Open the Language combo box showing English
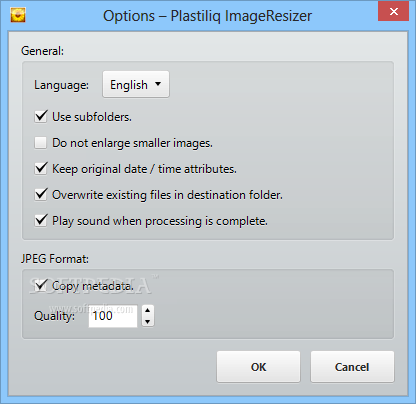Viewport: 416px width, 404px height. [136, 84]
